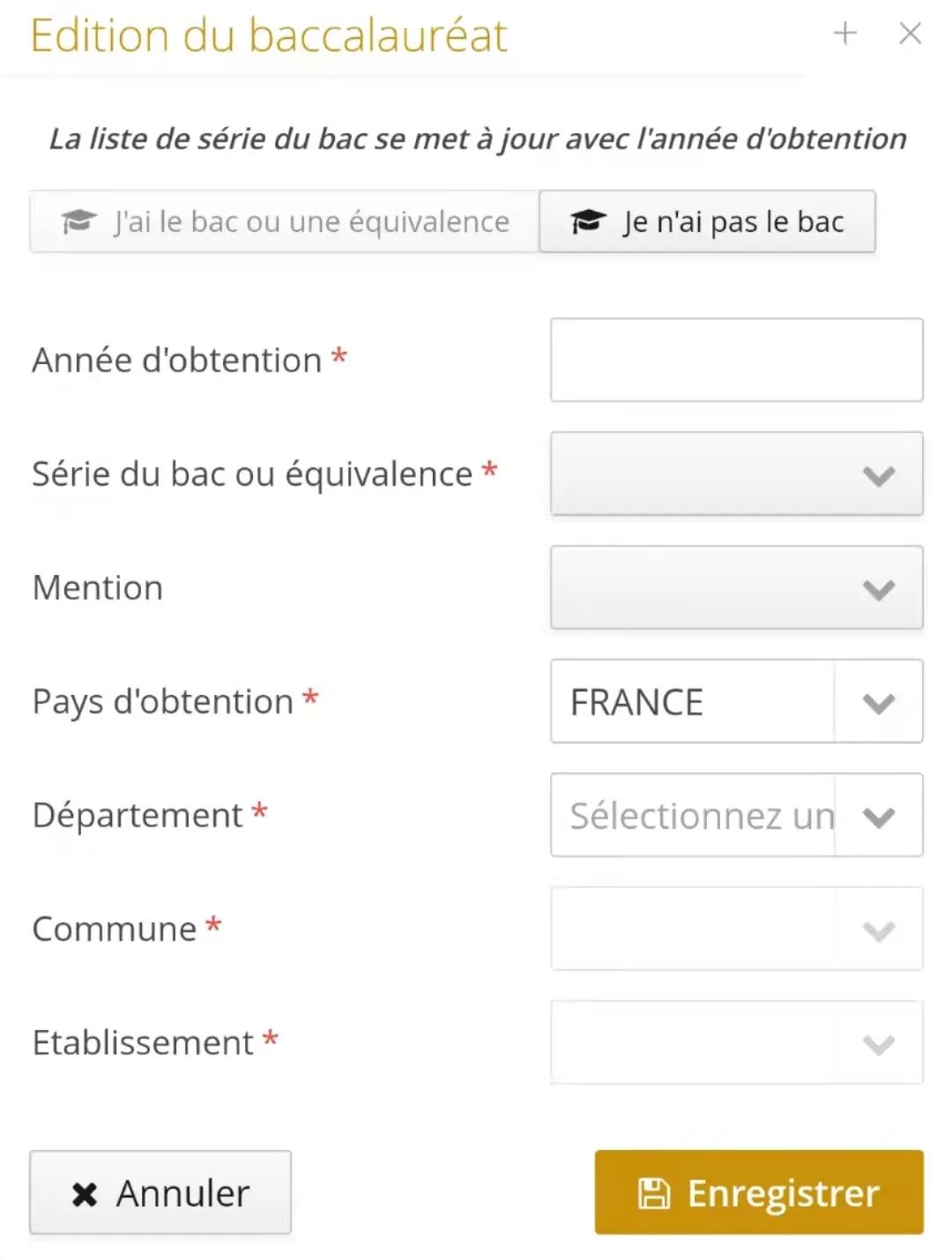952x1260 pixels.
Task: Focus the Année d'obtention input field
Action: 737,360
